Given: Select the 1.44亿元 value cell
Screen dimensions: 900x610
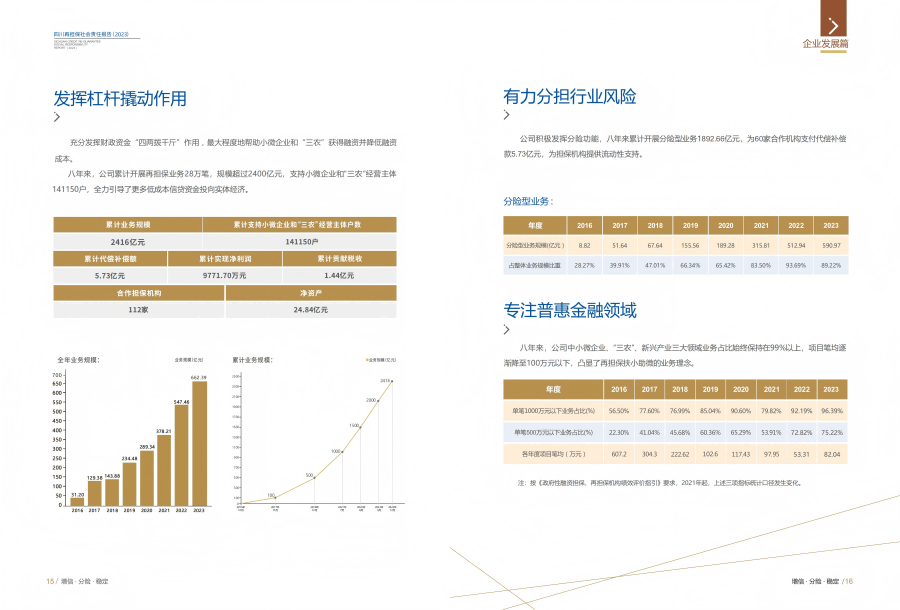Looking at the screenshot, I should point(340,275).
